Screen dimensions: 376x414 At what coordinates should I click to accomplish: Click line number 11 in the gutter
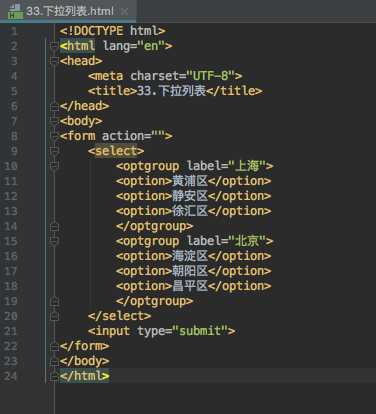[x=11, y=181]
